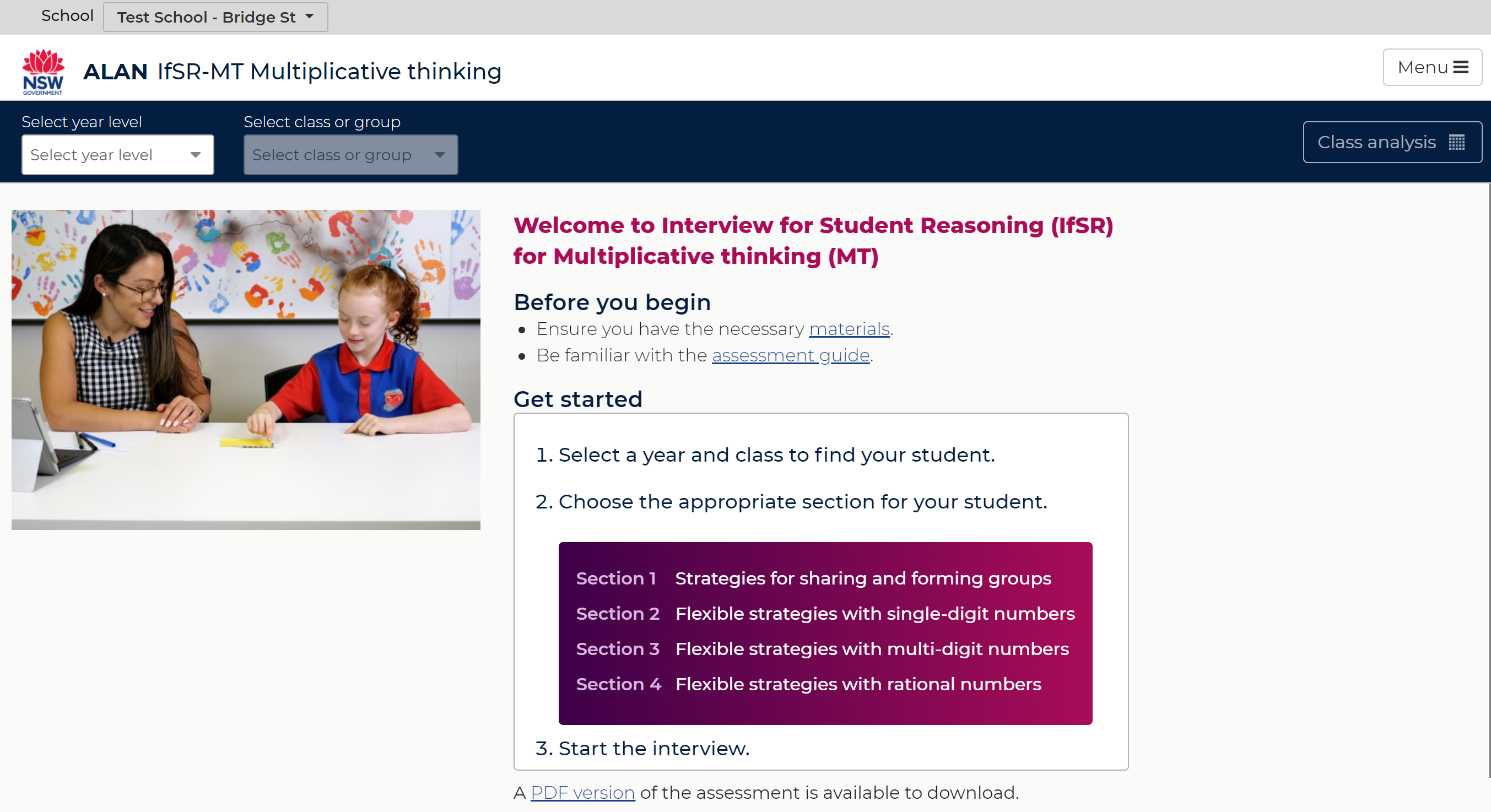
Task: Click the class or group dropdown arrow
Action: (440, 155)
